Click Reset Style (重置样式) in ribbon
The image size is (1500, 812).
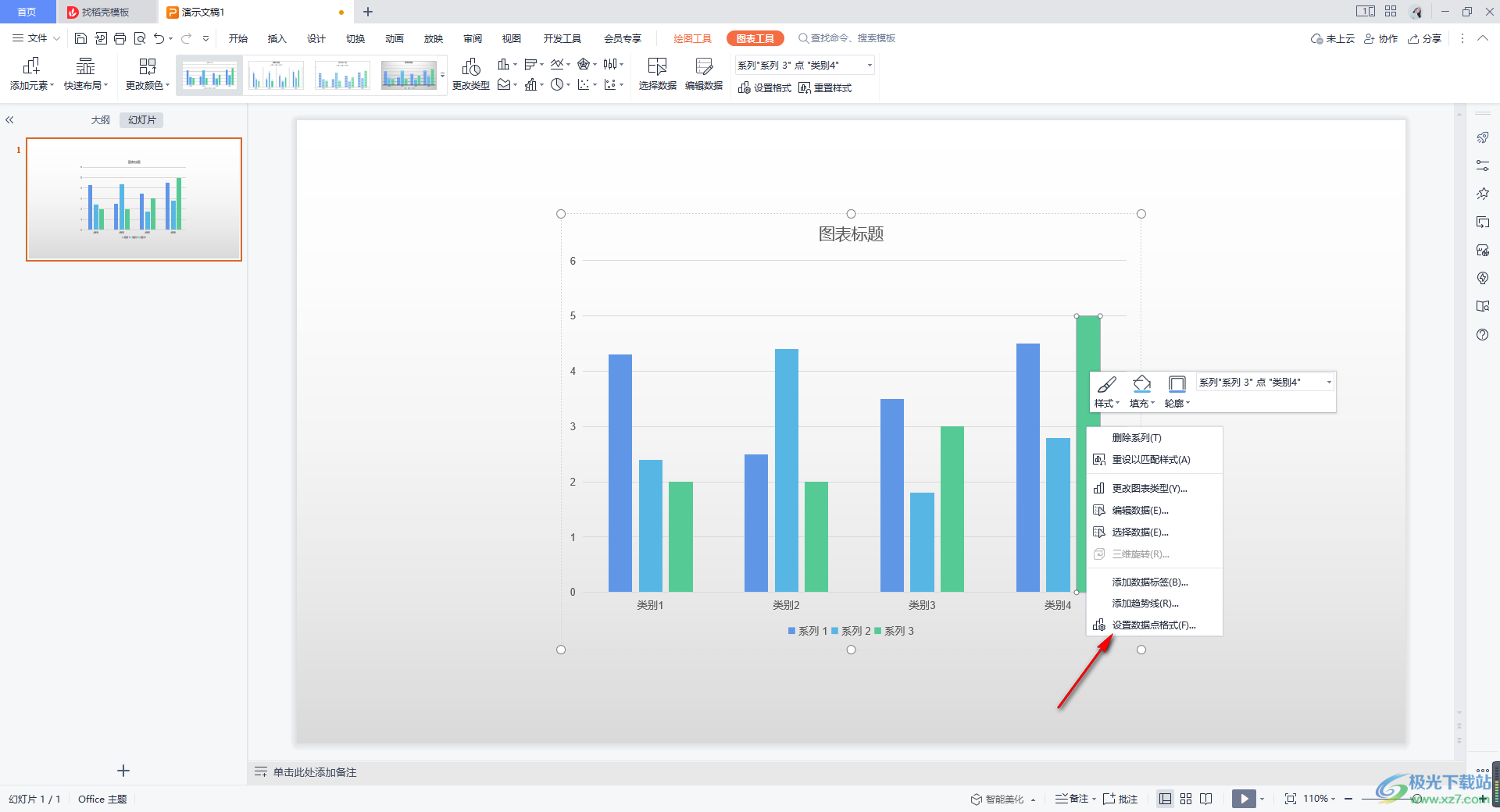825,88
